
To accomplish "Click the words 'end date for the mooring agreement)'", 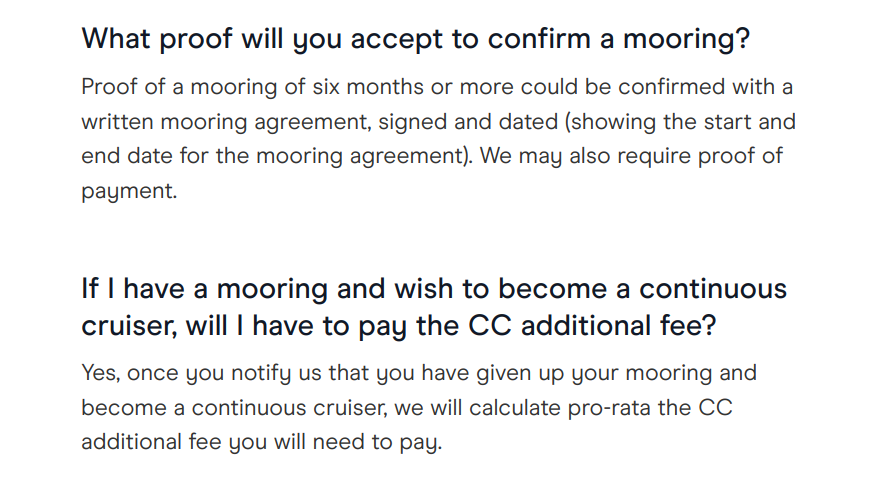I will pyautogui.click(x=277, y=156).
